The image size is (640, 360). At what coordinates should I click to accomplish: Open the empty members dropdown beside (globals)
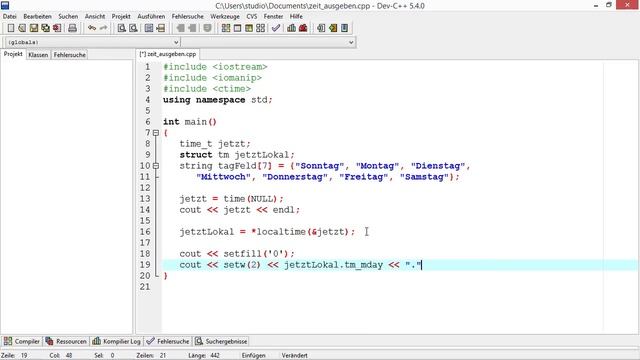[268, 42]
